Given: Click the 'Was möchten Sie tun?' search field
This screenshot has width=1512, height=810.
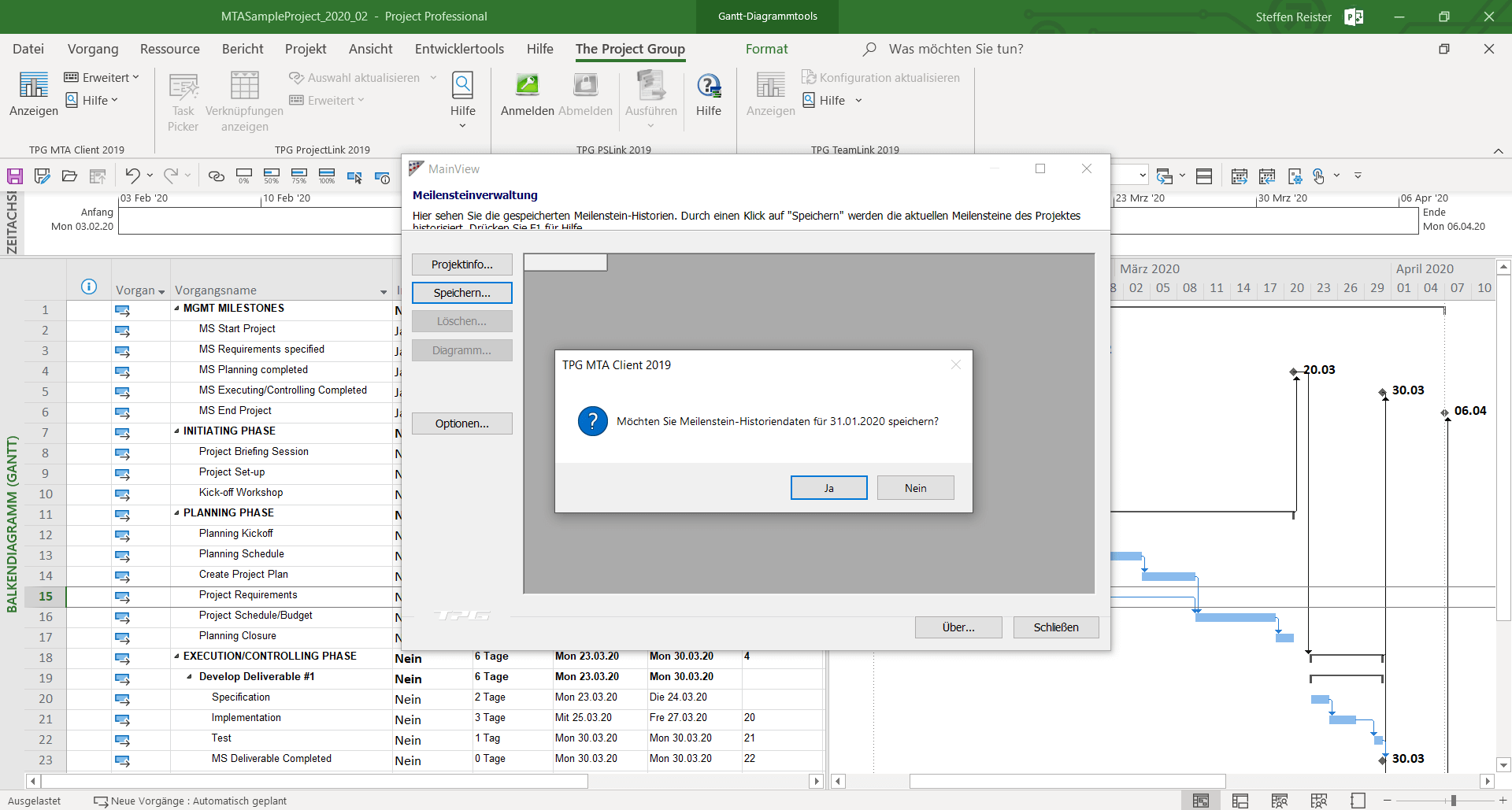Looking at the screenshot, I should pyautogui.click(x=955, y=49).
